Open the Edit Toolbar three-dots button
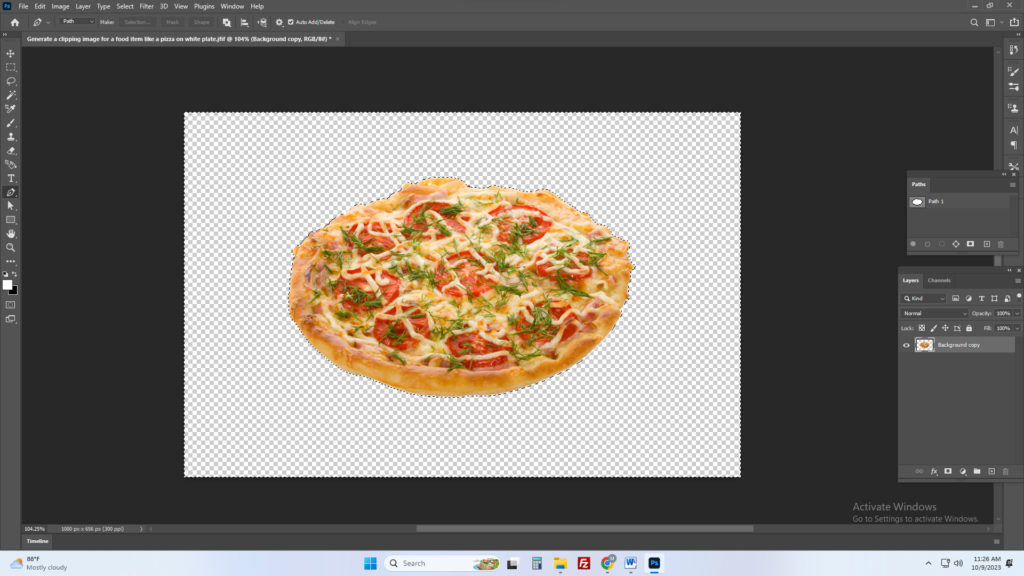 10,261
